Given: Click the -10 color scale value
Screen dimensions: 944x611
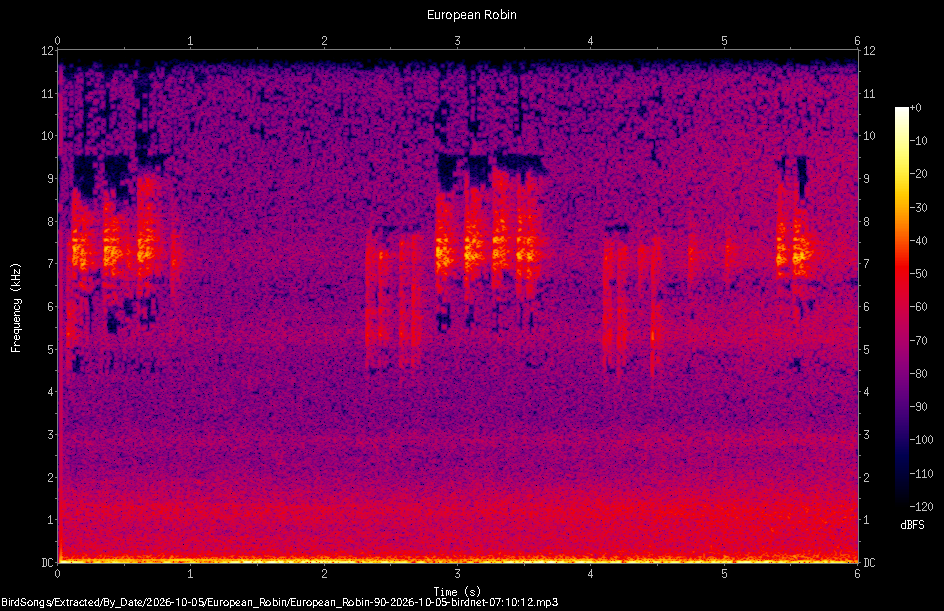Looking at the screenshot, I should pyautogui.click(x=919, y=141).
